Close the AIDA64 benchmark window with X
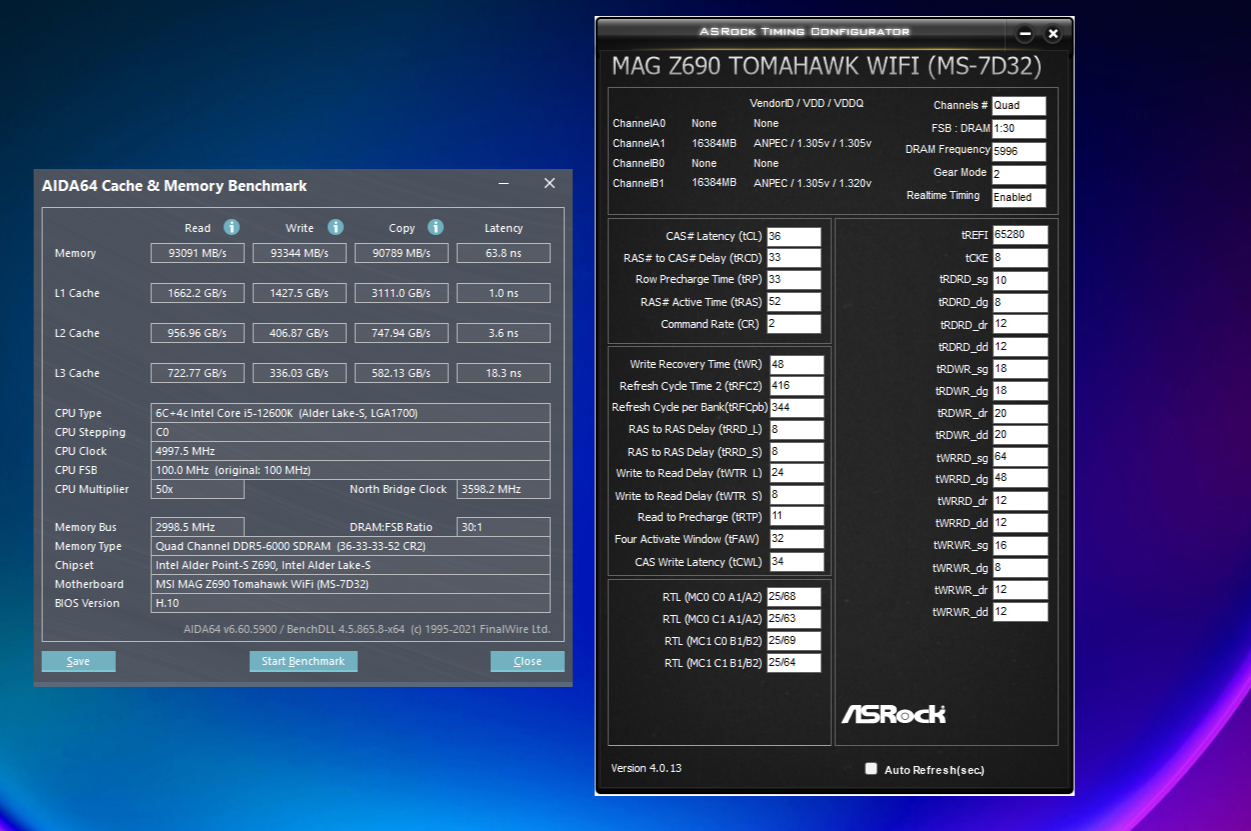The image size is (1251, 831). 549,184
